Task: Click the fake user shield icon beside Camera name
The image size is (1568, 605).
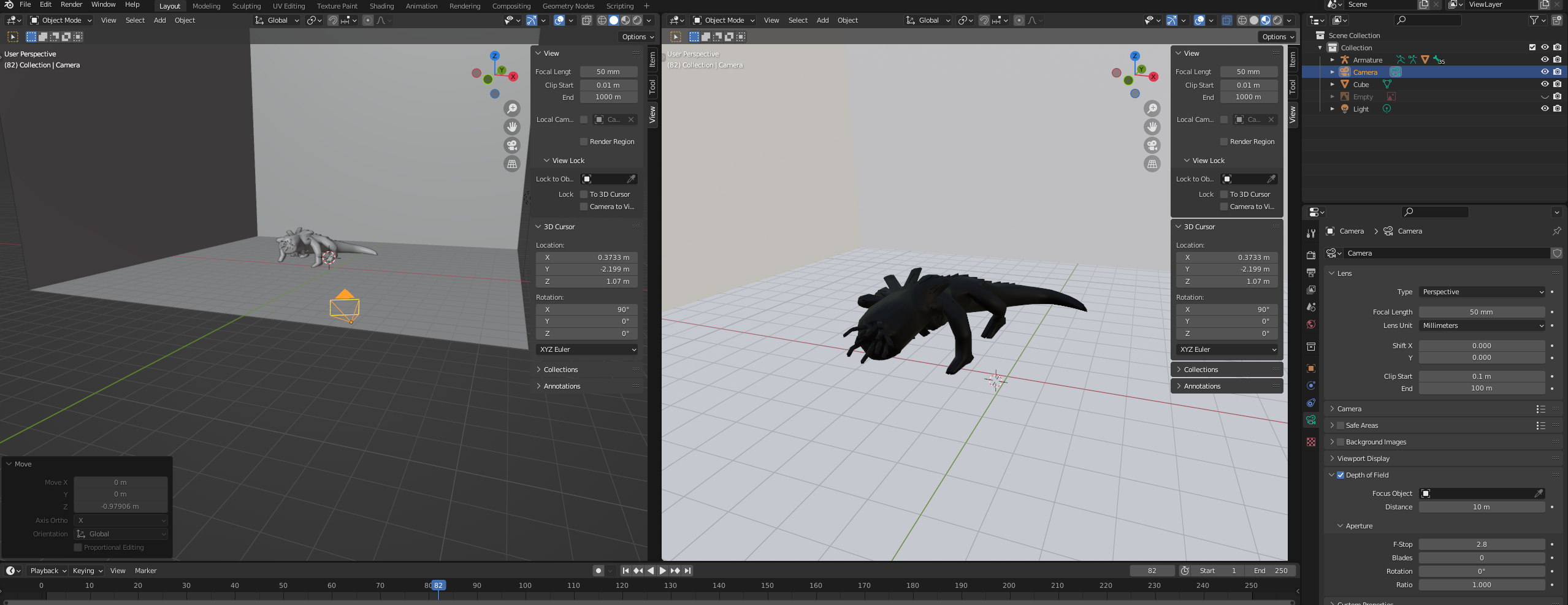Action: (1556, 253)
